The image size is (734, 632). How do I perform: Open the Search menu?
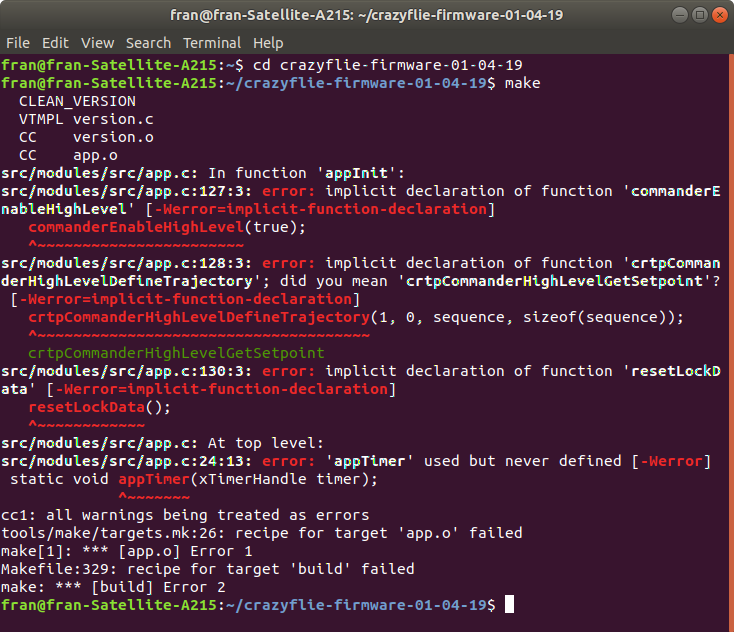(x=148, y=43)
